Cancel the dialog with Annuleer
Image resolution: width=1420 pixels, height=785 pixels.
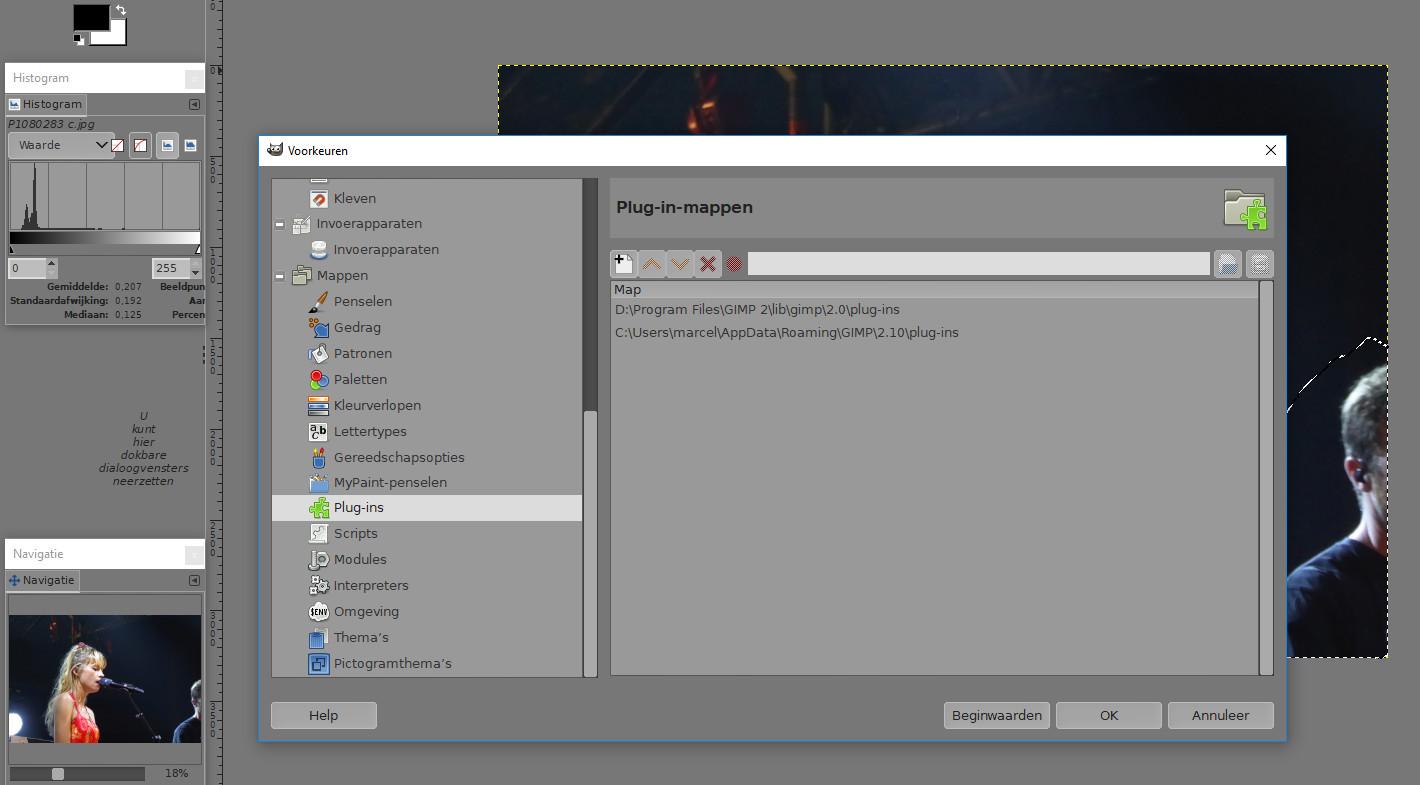click(1221, 715)
